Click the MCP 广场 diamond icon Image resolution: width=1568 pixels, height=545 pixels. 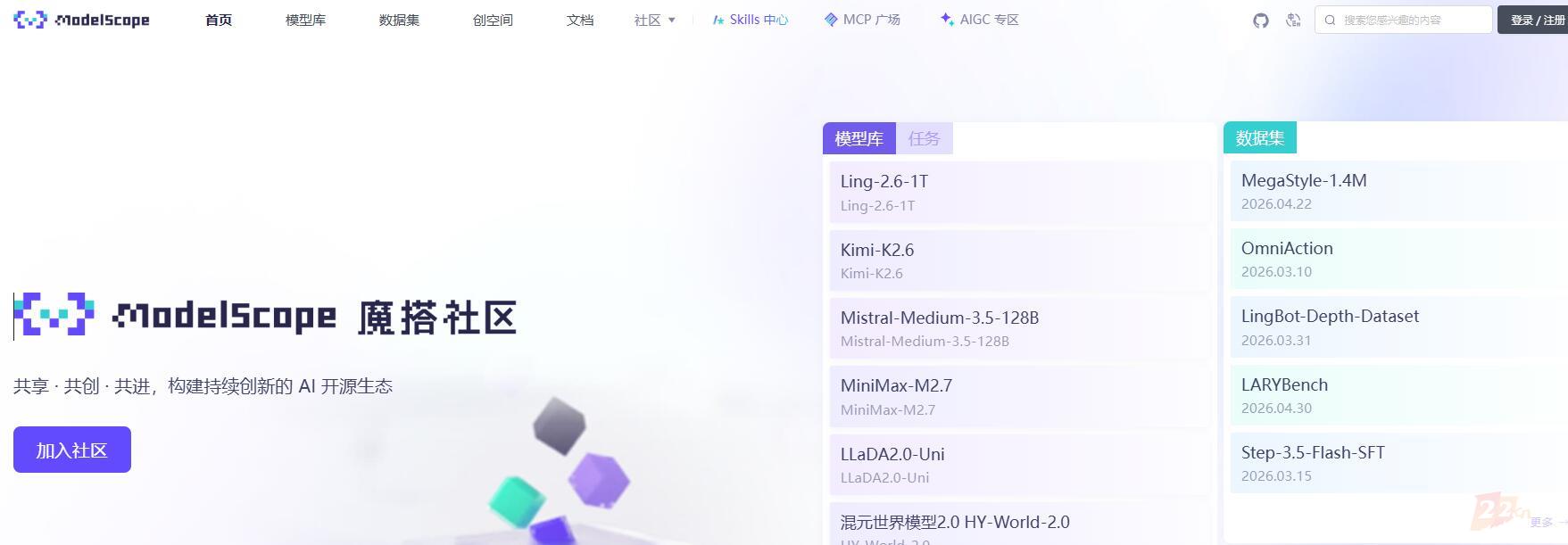click(x=831, y=20)
